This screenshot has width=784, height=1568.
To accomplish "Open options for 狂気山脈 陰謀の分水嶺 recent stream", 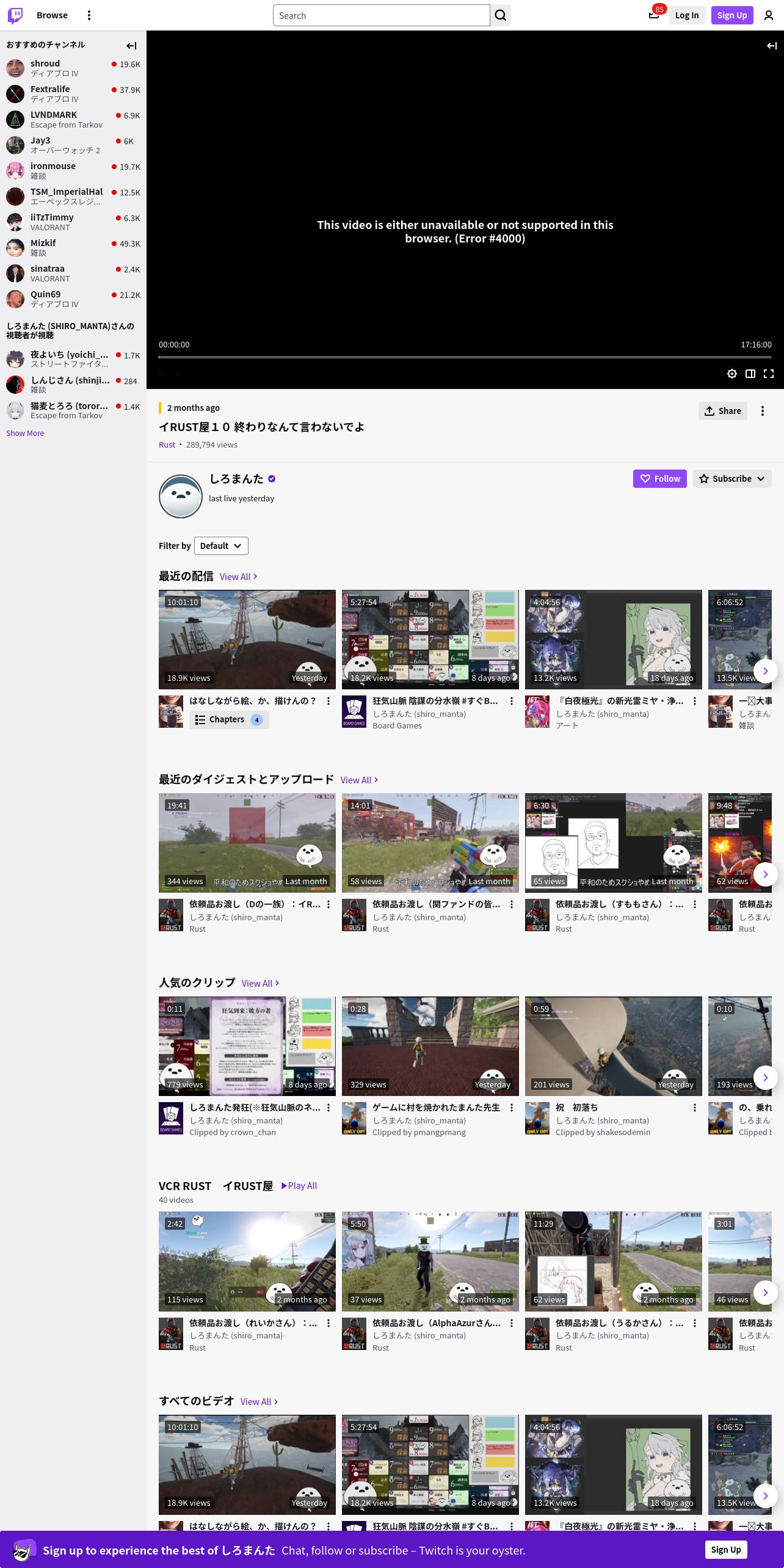I will click(x=512, y=701).
